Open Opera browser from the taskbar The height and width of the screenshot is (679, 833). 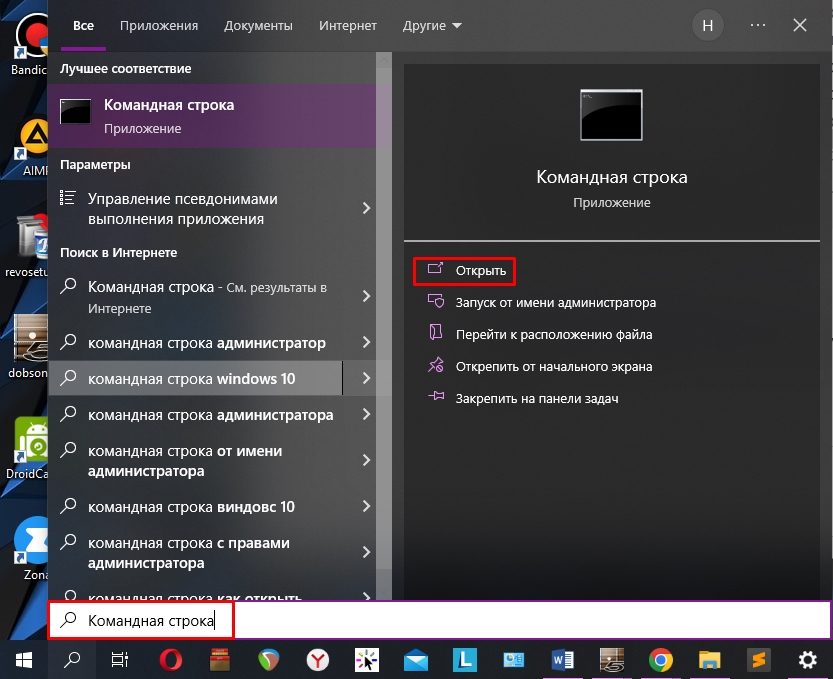pyautogui.click(x=171, y=660)
